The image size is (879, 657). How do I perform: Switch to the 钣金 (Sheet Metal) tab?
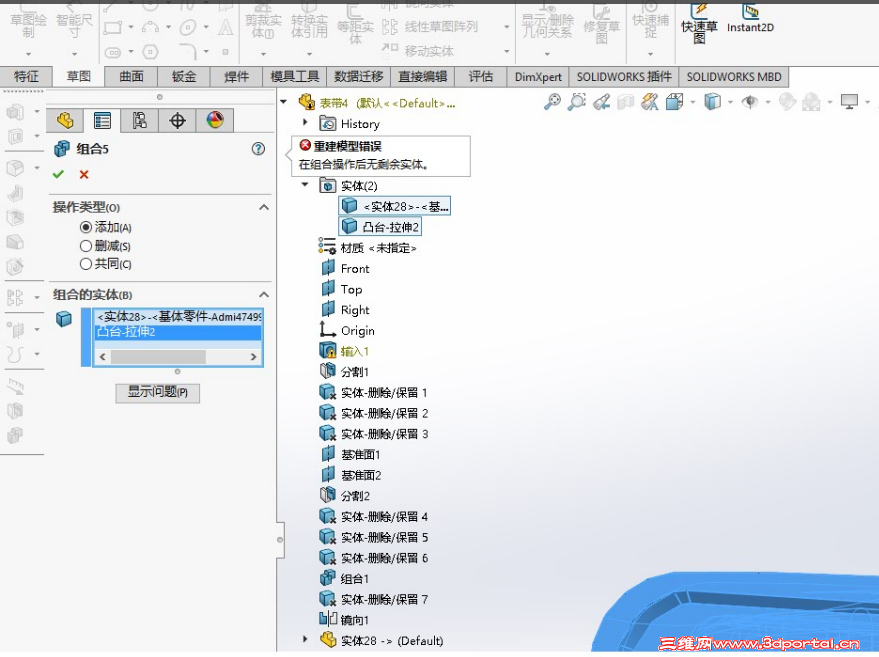184,76
